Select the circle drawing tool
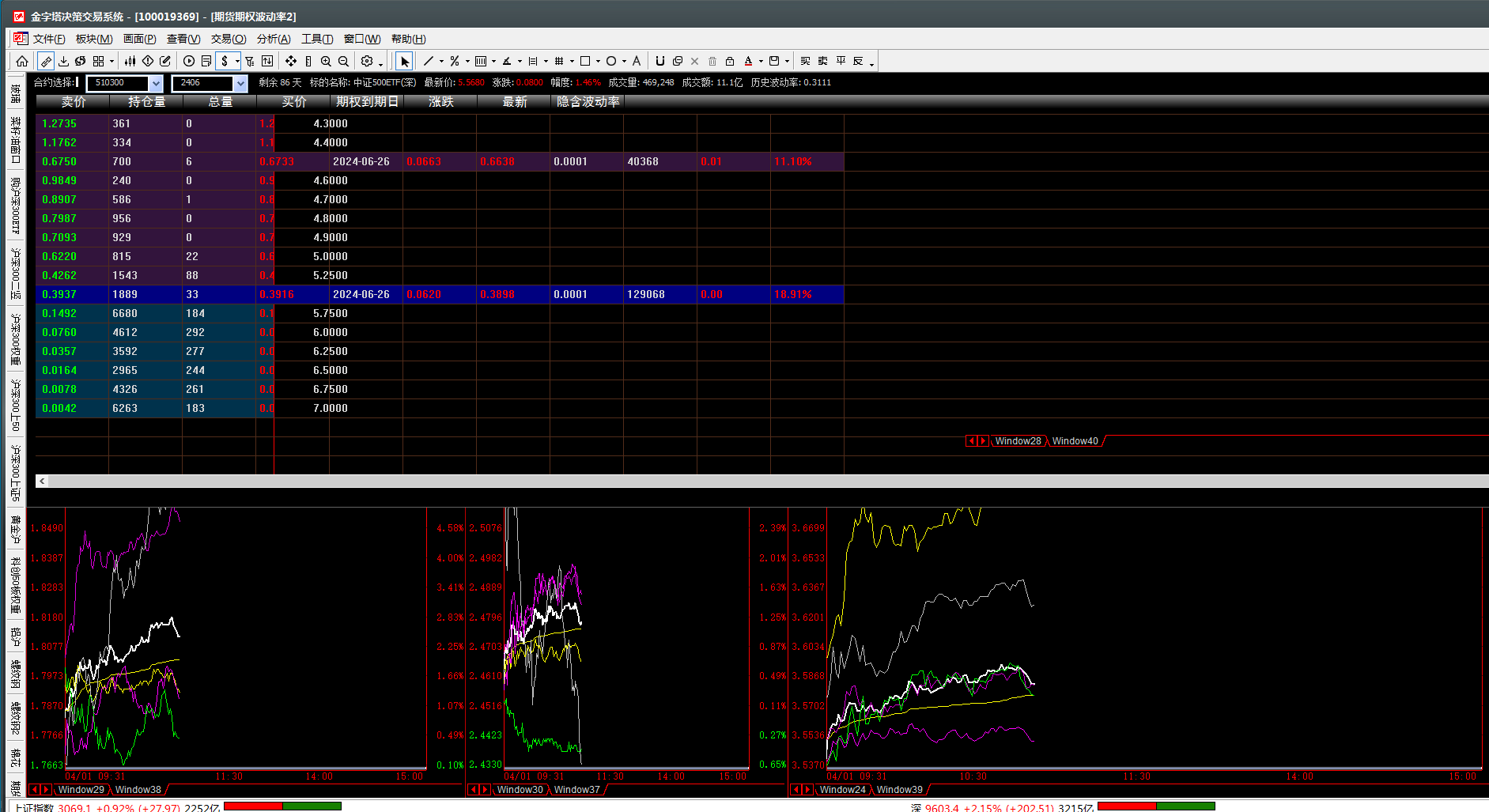1489x812 pixels. pos(611,61)
